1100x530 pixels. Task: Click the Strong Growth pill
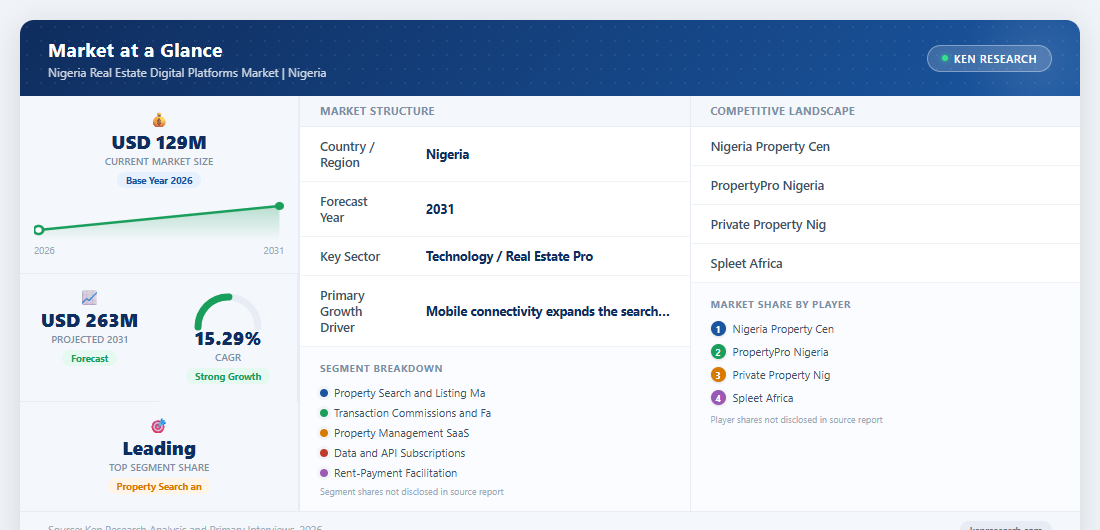(x=228, y=376)
